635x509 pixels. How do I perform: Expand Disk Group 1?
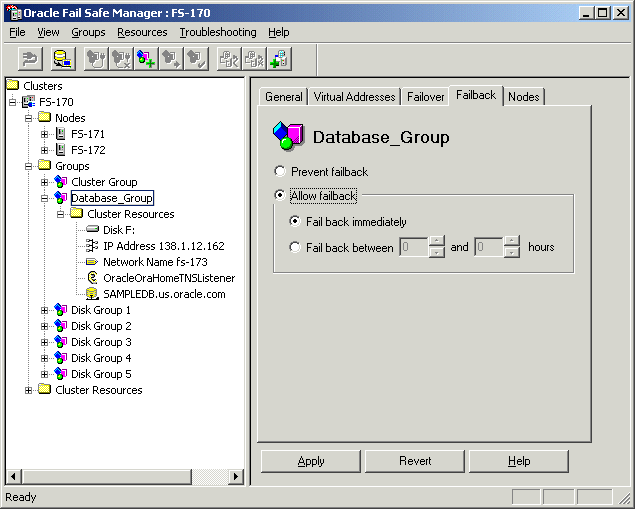(x=45, y=310)
